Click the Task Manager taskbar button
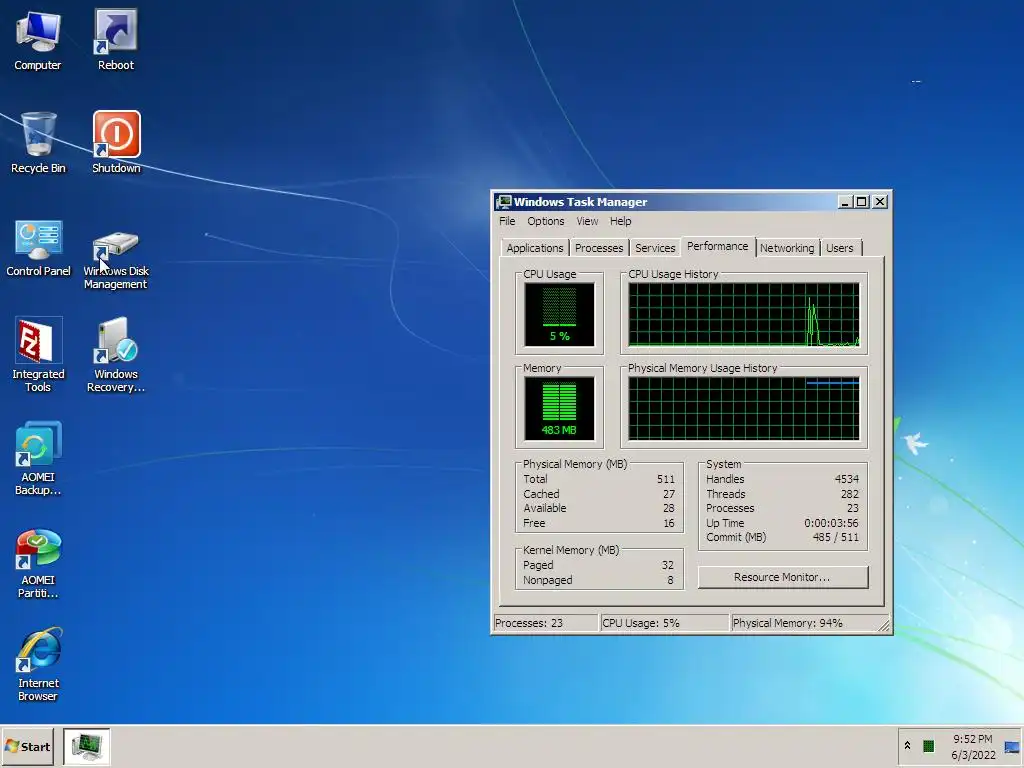 [x=86, y=746]
